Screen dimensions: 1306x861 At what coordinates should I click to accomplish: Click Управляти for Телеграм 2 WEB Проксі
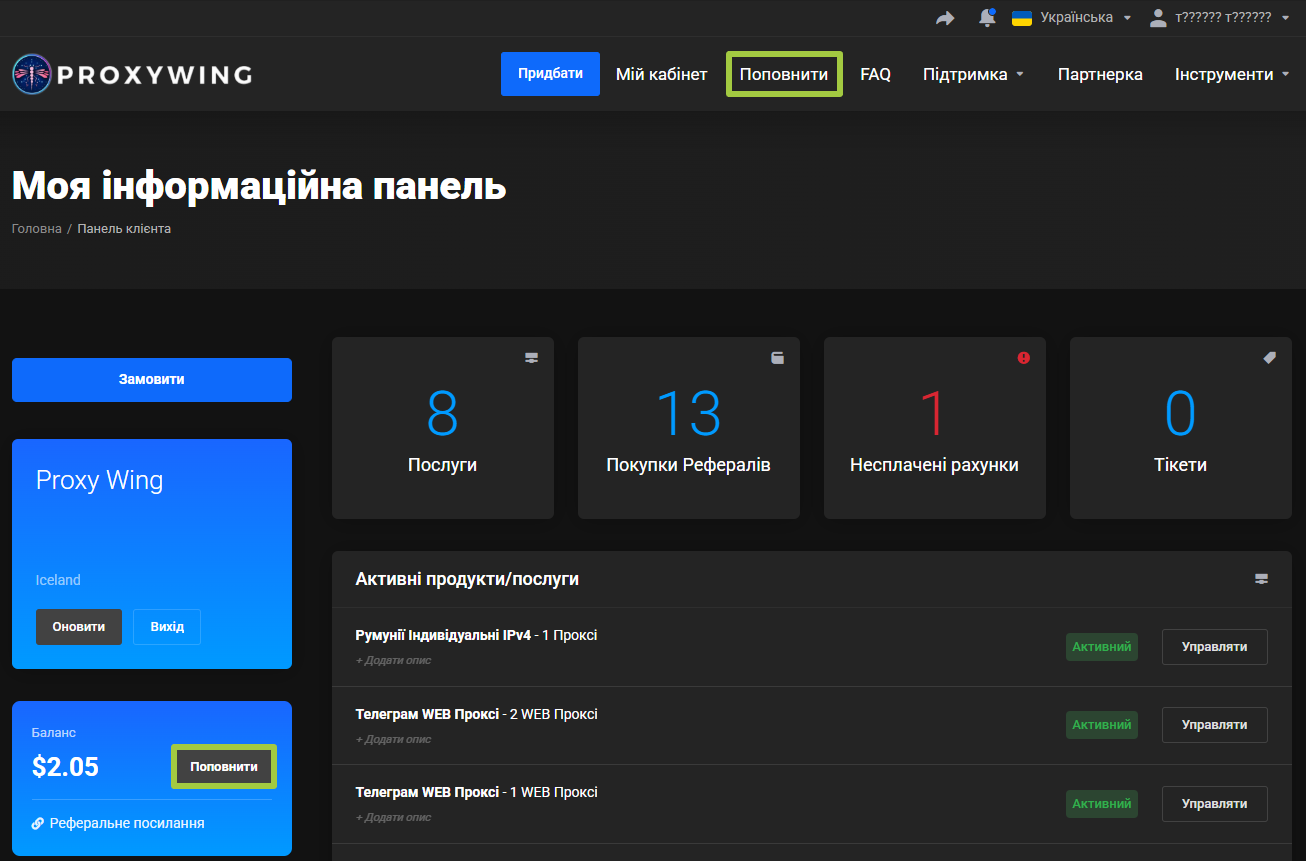pos(1214,725)
